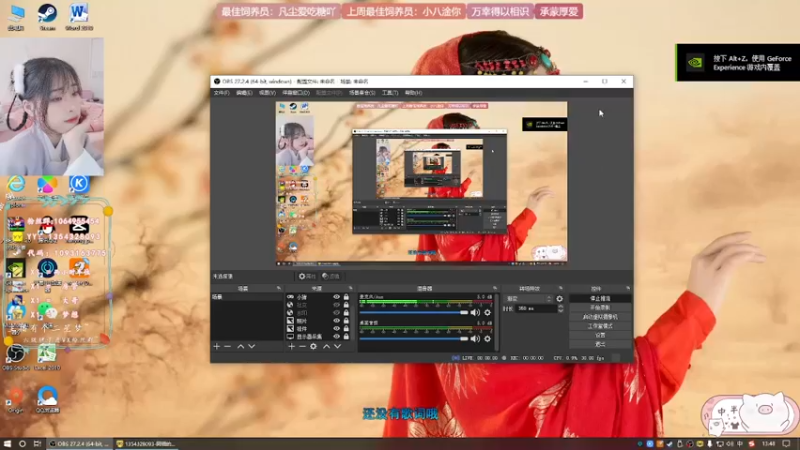Click the OBS preview canvas
Viewport: 800px width, 450px height.
point(421,182)
